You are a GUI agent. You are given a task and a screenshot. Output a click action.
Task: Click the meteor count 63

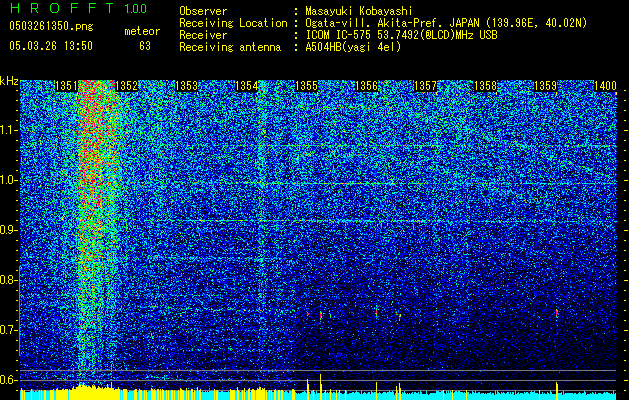(x=145, y=46)
